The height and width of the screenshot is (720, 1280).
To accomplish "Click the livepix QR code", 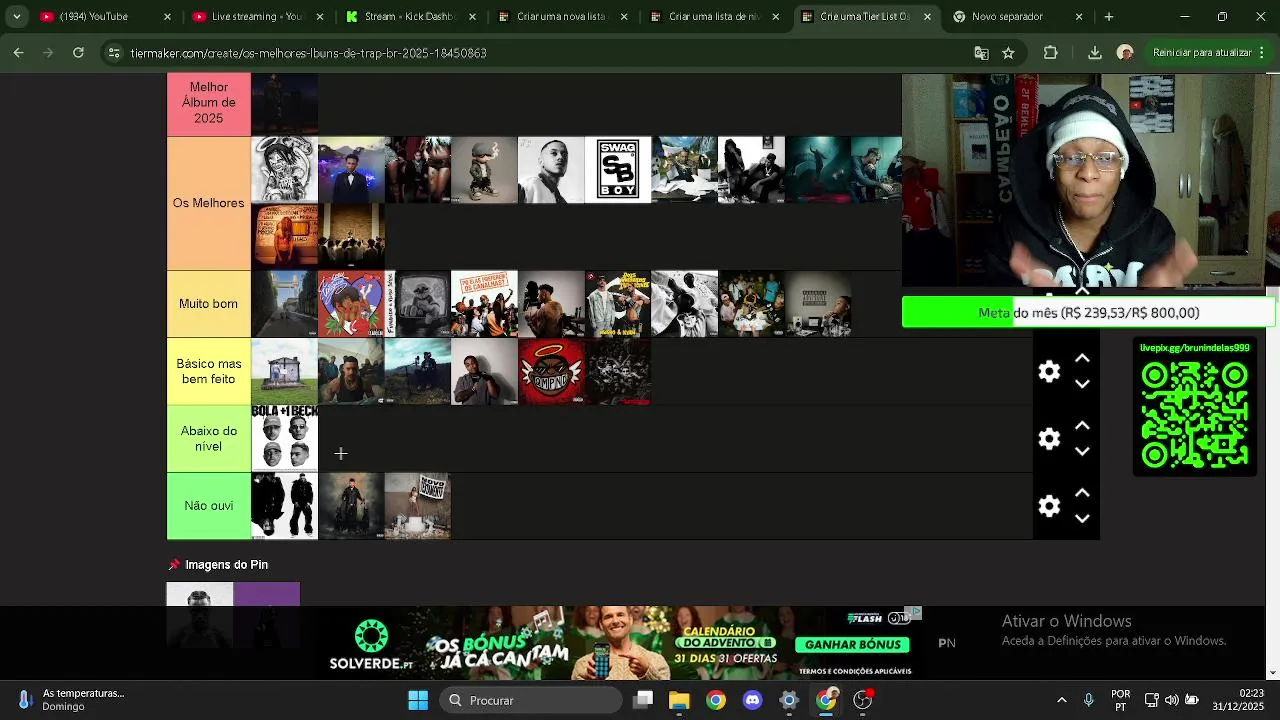I will tap(1195, 413).
